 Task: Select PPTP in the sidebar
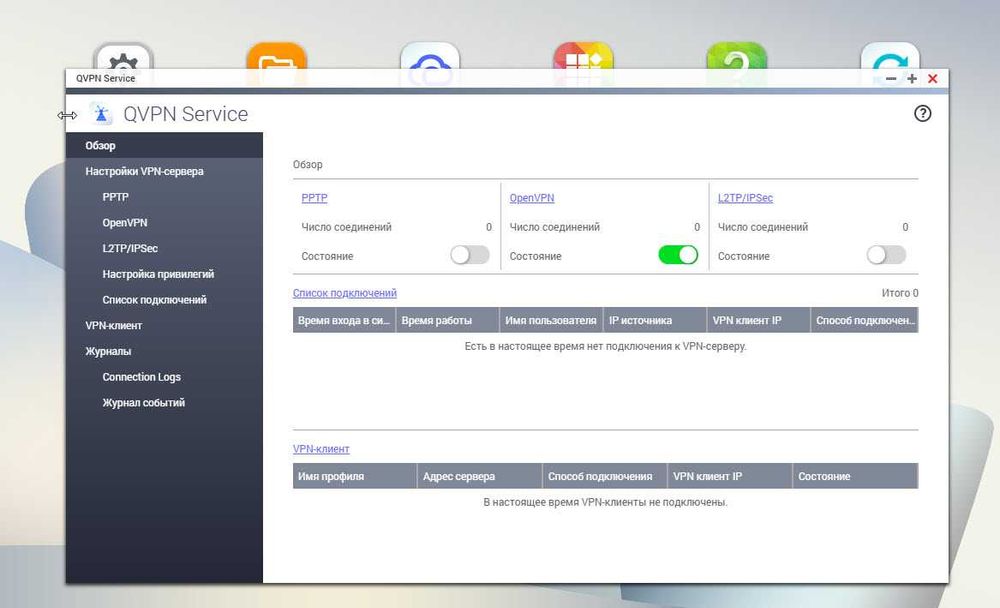point(164,197)
